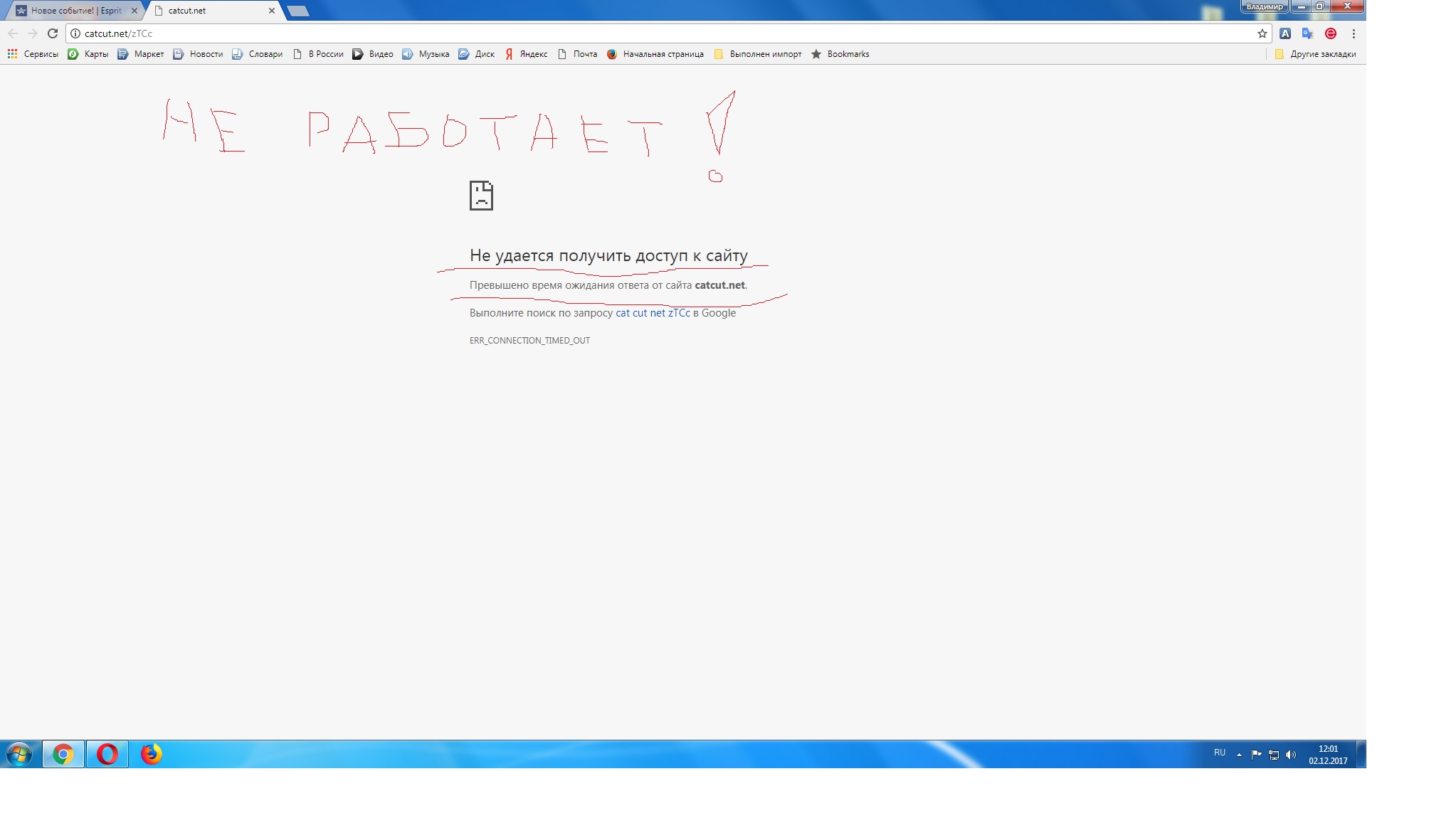Open Chrome three-dot menu
Image resolution: width=1456 pixels, height=818 pixels.
click(1354, 33)
